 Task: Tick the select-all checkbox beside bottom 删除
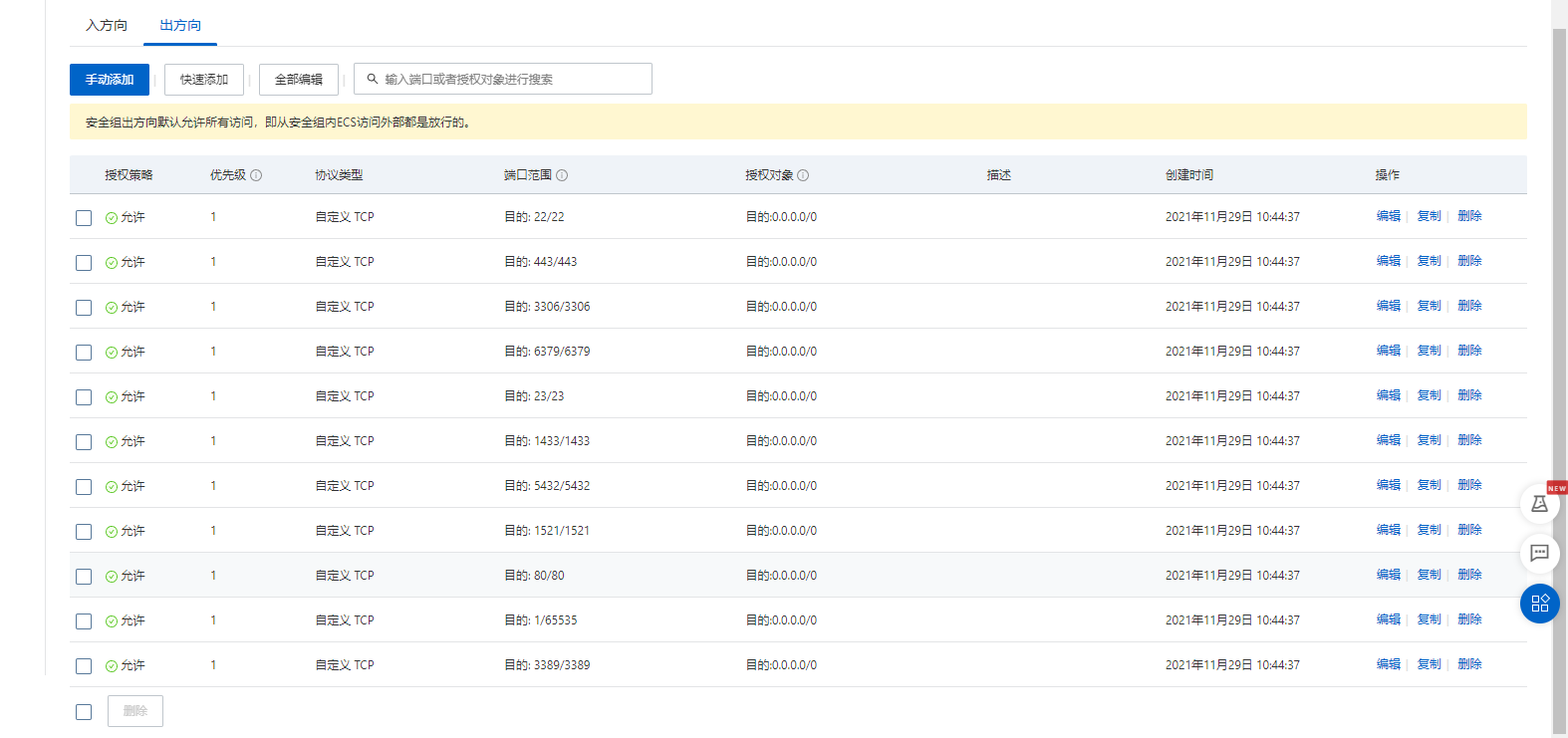84,712
